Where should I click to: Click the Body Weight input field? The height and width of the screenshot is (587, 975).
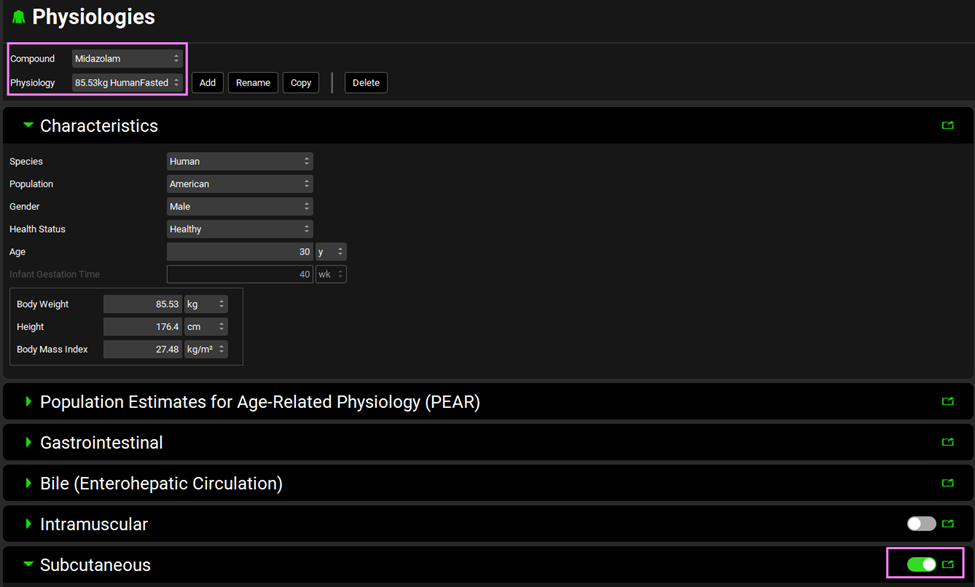[141, 304]
